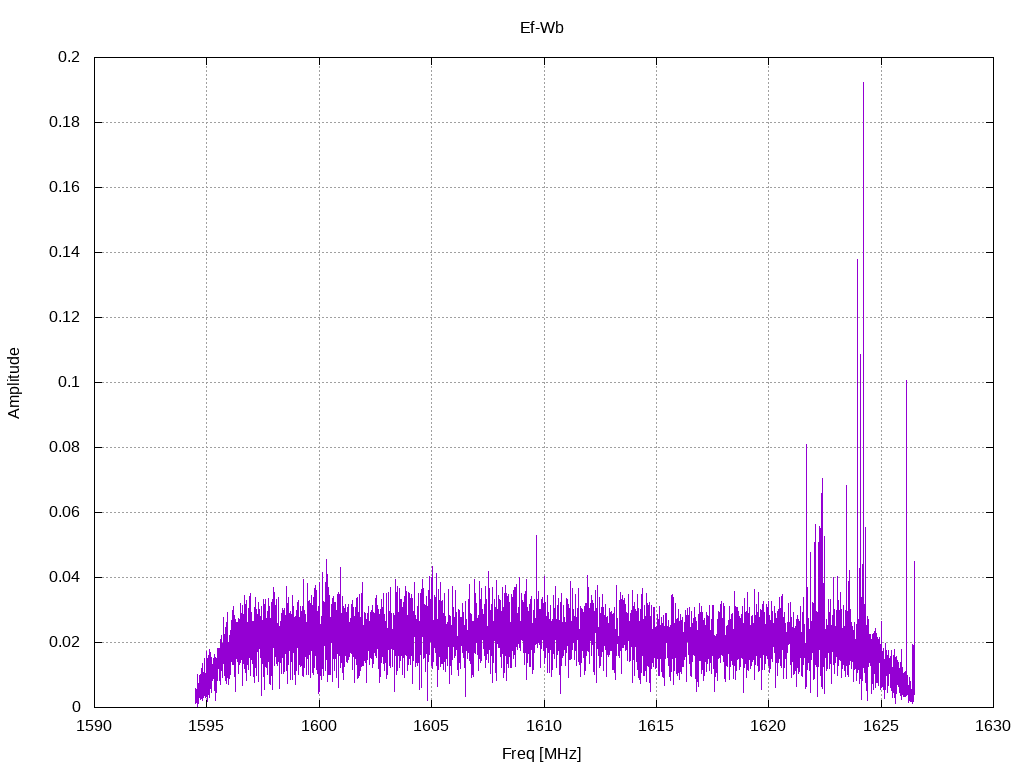
Task: Click the x-axis tick label 1620
Action: point(769,726)
